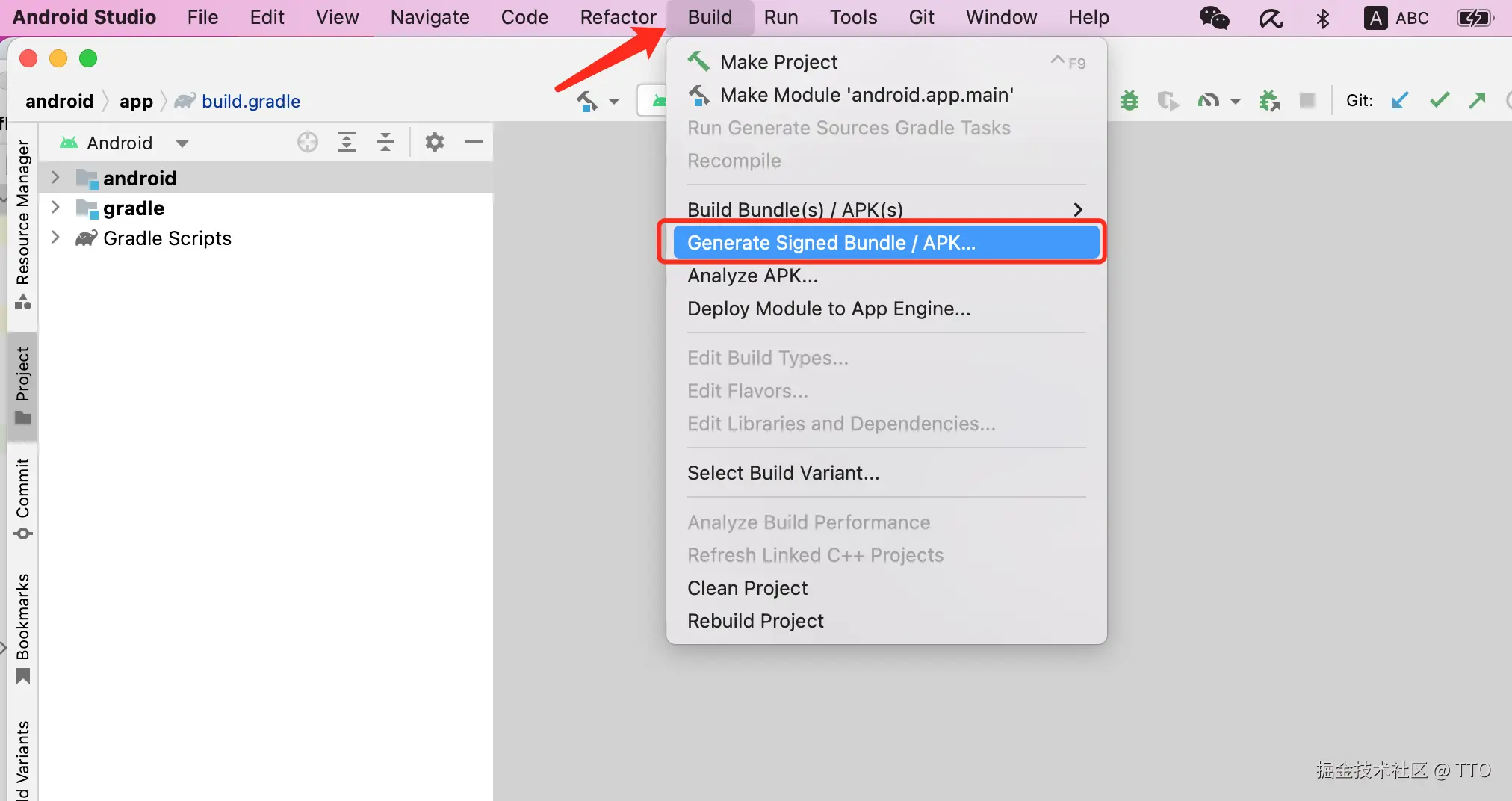Click the blue Git Update Project arrow

coord(1400,100)
